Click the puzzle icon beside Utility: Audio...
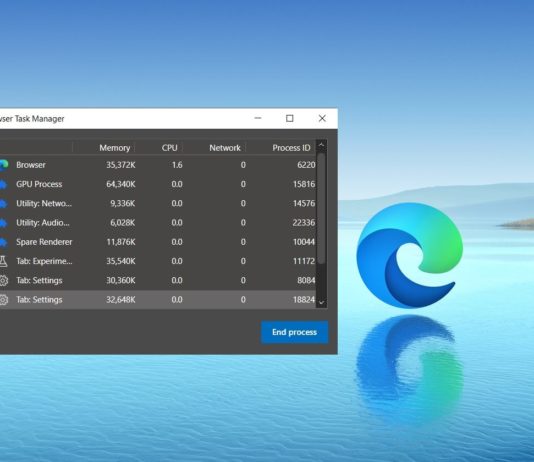Screen dimensions: 534x462 coord(3,223)
